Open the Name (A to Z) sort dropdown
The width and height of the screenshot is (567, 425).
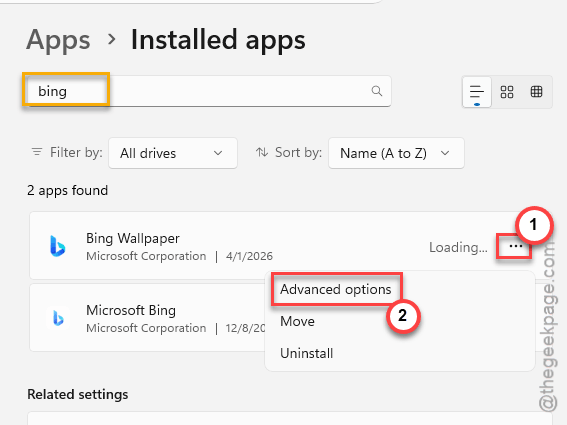click(x=396, y=153)
